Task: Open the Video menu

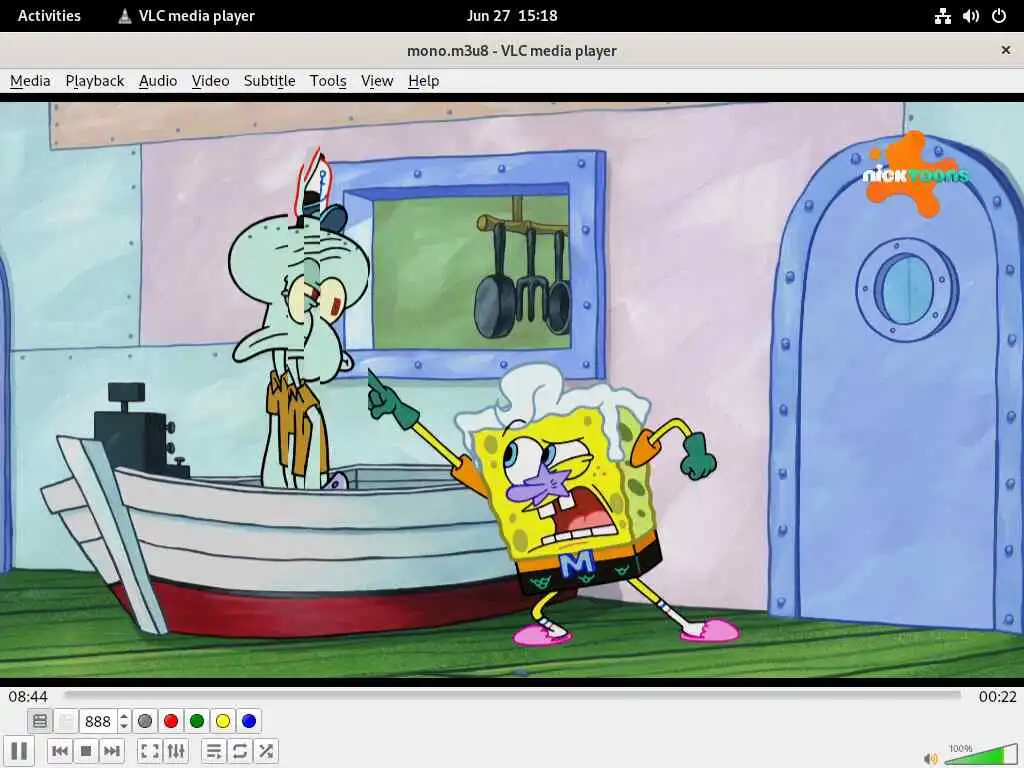Action: point(210,81)
